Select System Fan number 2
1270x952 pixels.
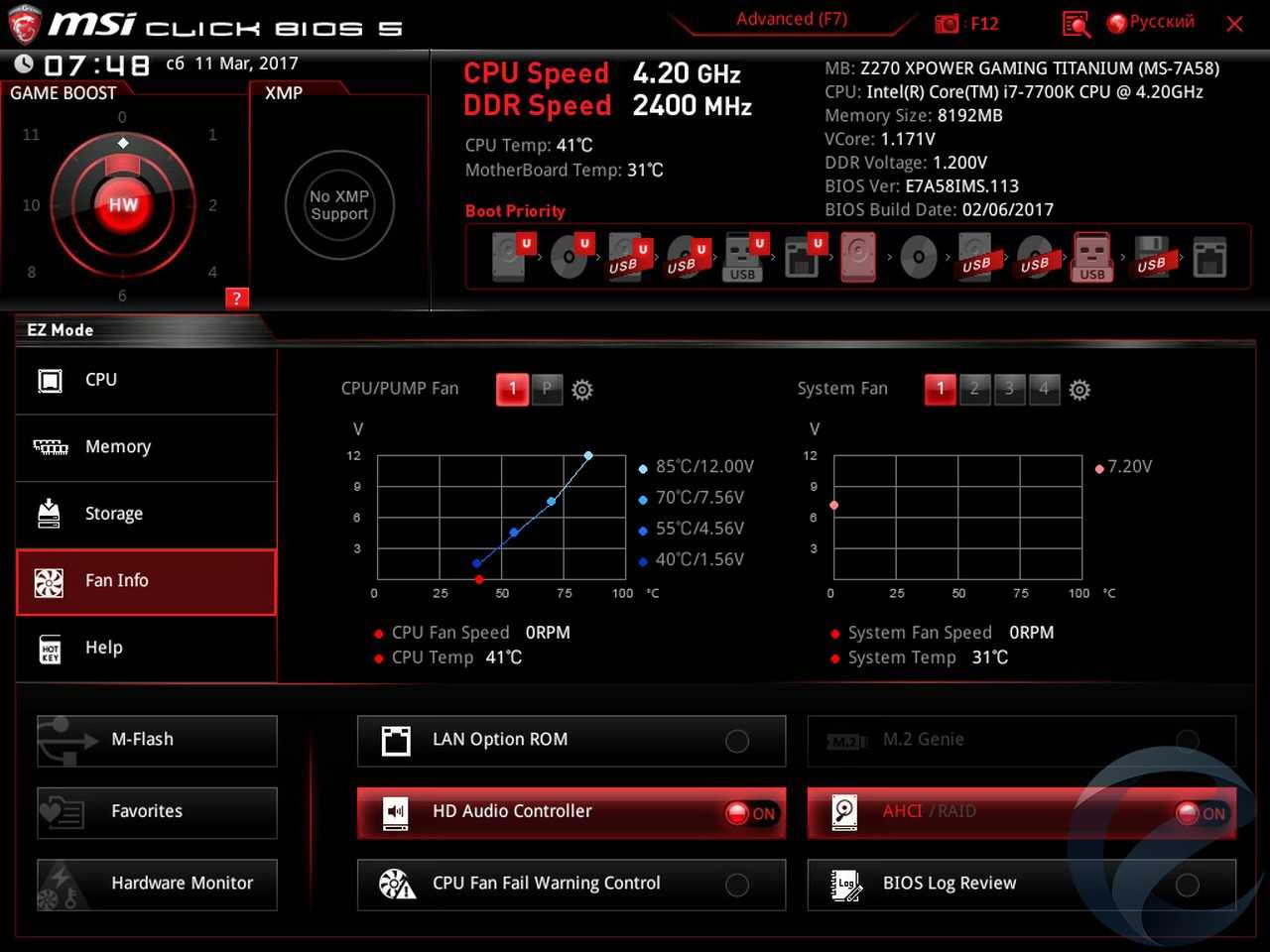point(974,389)
